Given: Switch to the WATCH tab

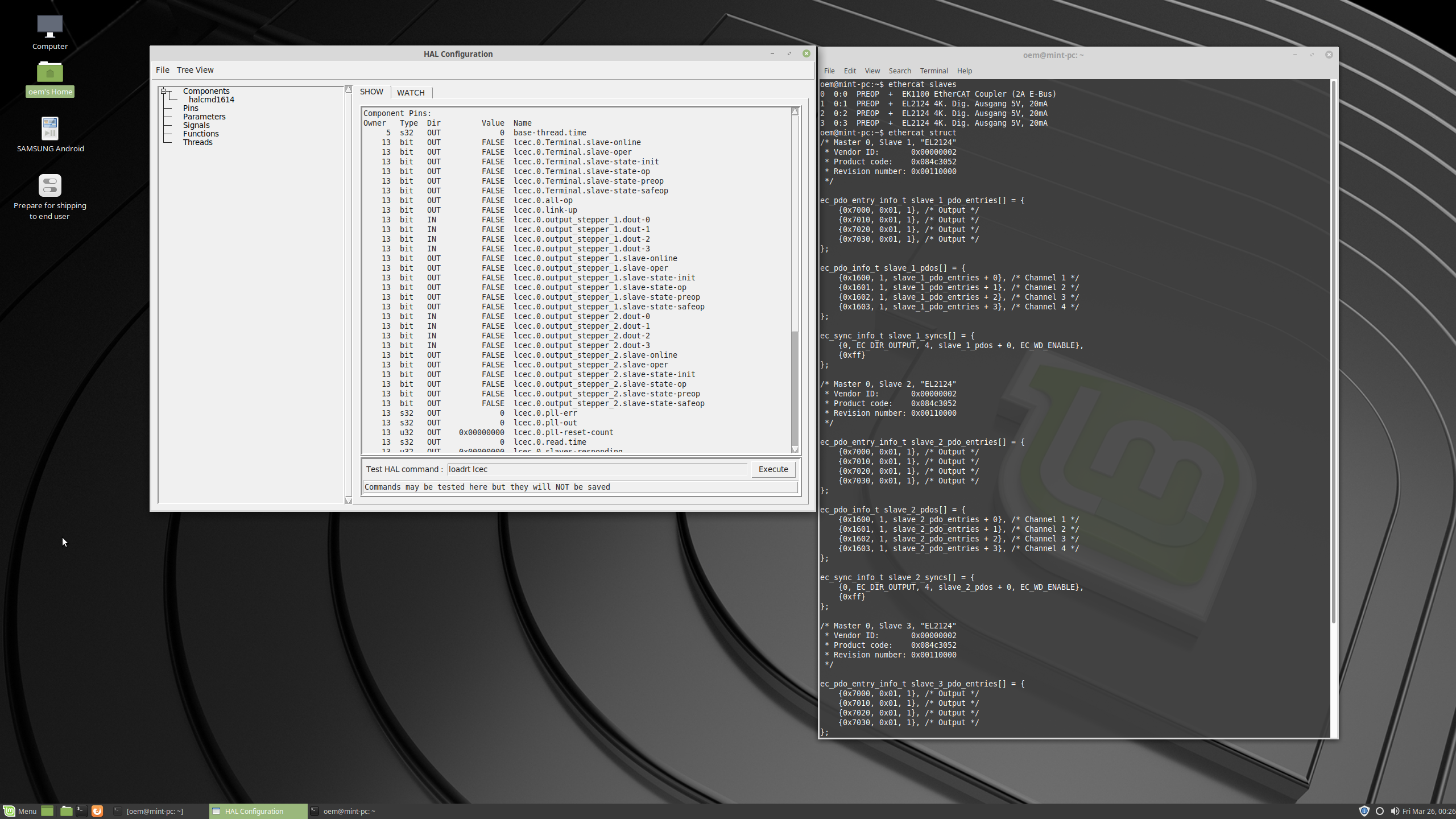Looking at the screenshot, I should tap(411, 92).
